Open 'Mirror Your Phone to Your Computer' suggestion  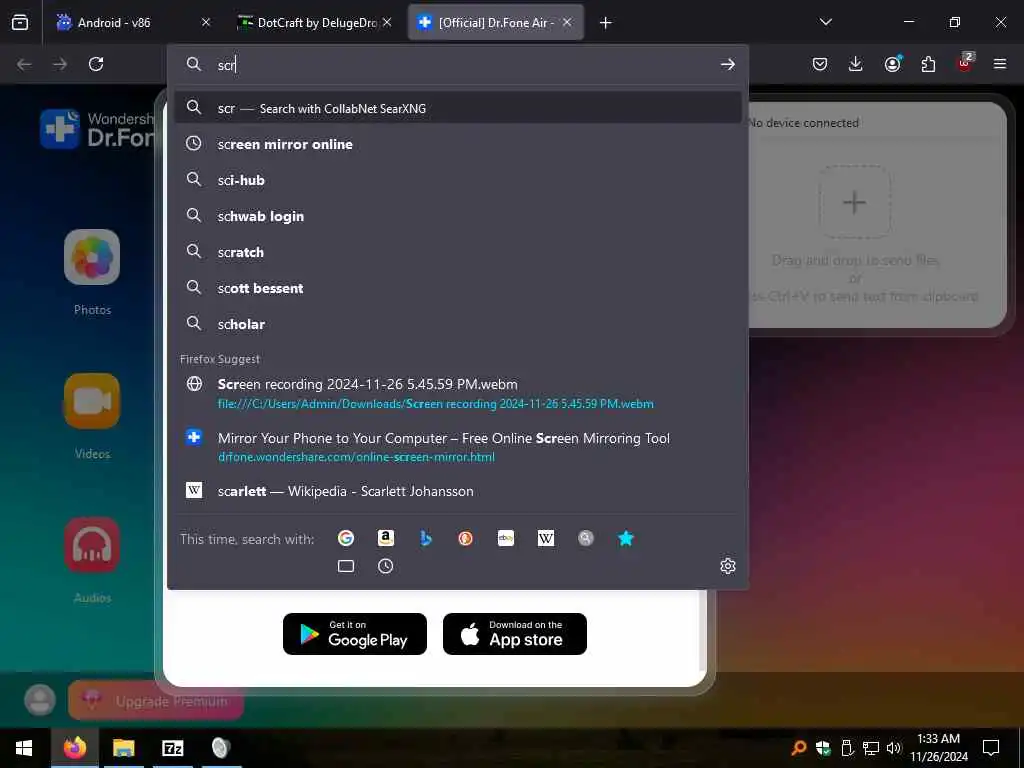click(x=458, y=447)
